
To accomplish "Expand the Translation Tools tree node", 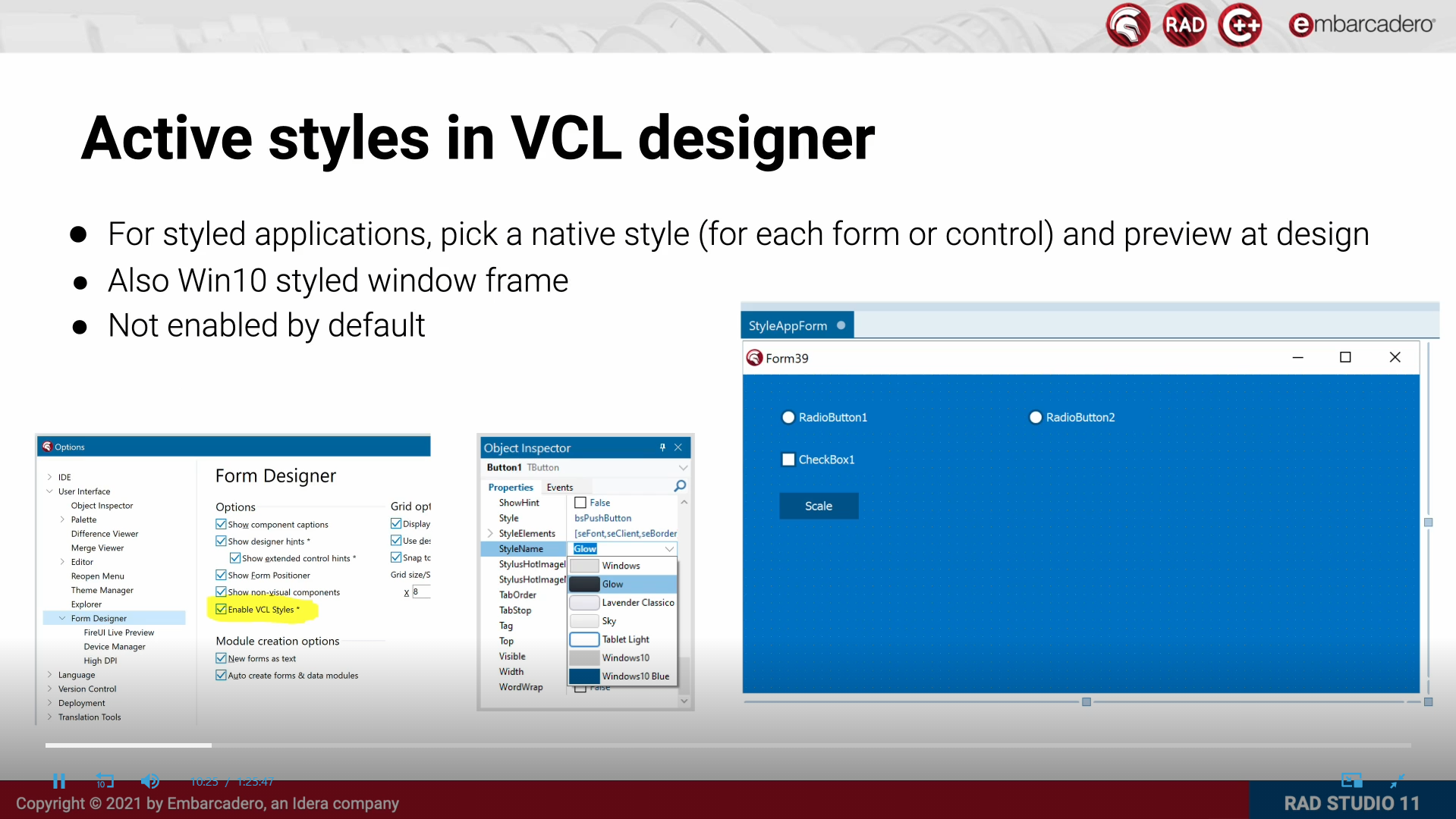I will coord(49,717).
